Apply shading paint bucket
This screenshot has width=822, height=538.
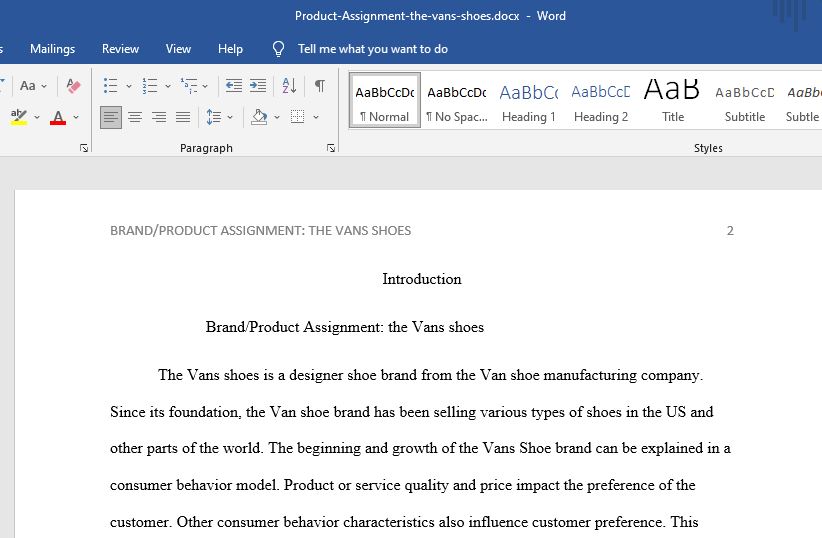(259, 117)
